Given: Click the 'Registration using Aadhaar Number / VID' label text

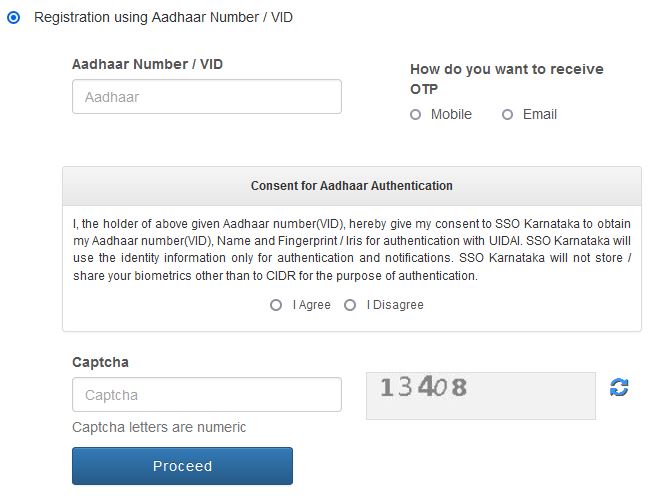Looking at the screenshot, I should pyautogui.click(x=163, y=17).
